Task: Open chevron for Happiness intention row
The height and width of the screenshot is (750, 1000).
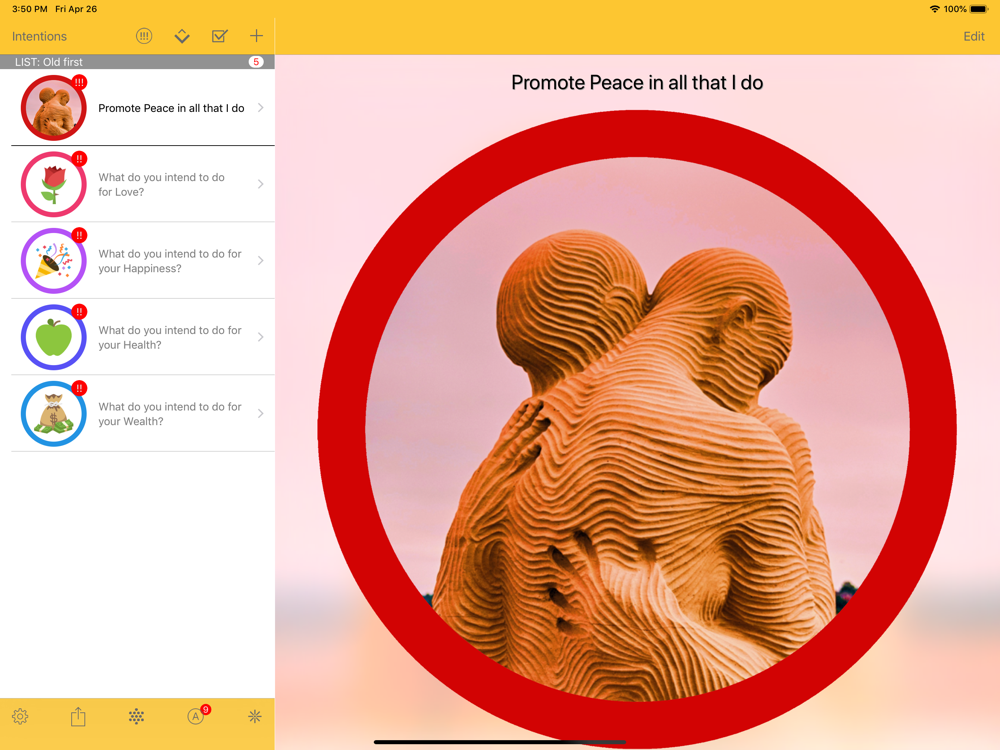Action: point(260,261)
